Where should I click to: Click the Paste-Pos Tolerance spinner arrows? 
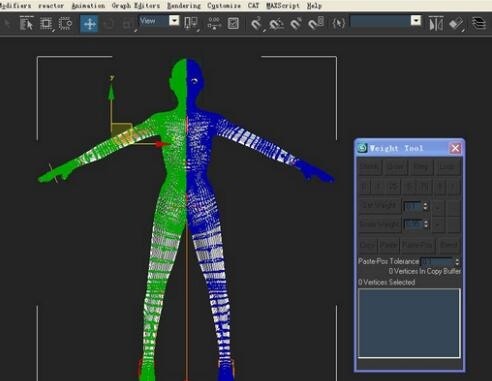pos(457,261)
